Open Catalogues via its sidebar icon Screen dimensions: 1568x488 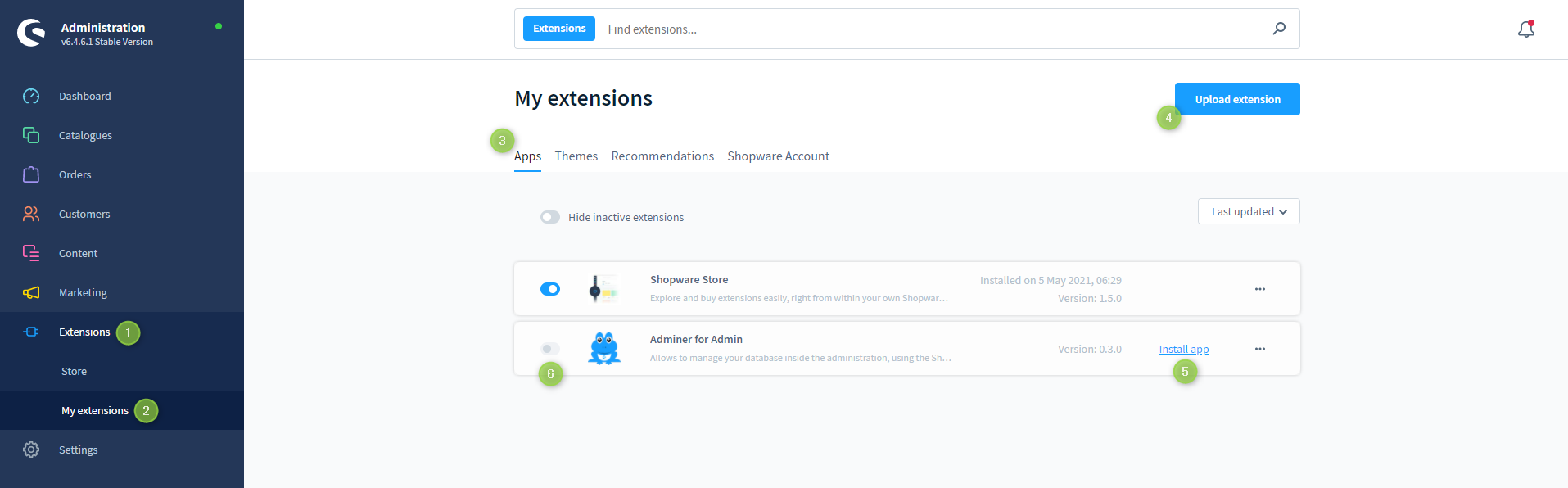click(x=31, y=135)
